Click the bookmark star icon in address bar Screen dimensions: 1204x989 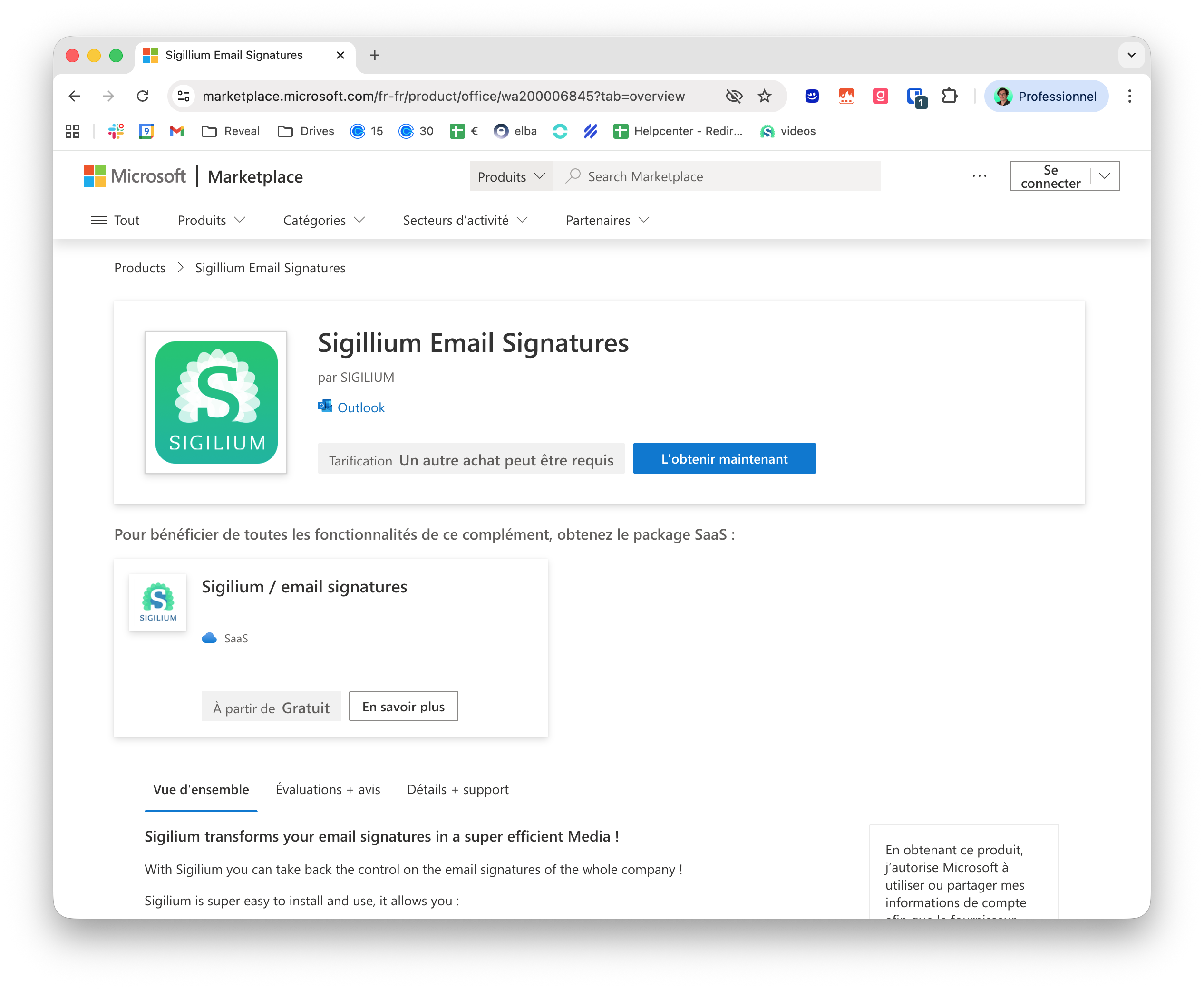764,96
